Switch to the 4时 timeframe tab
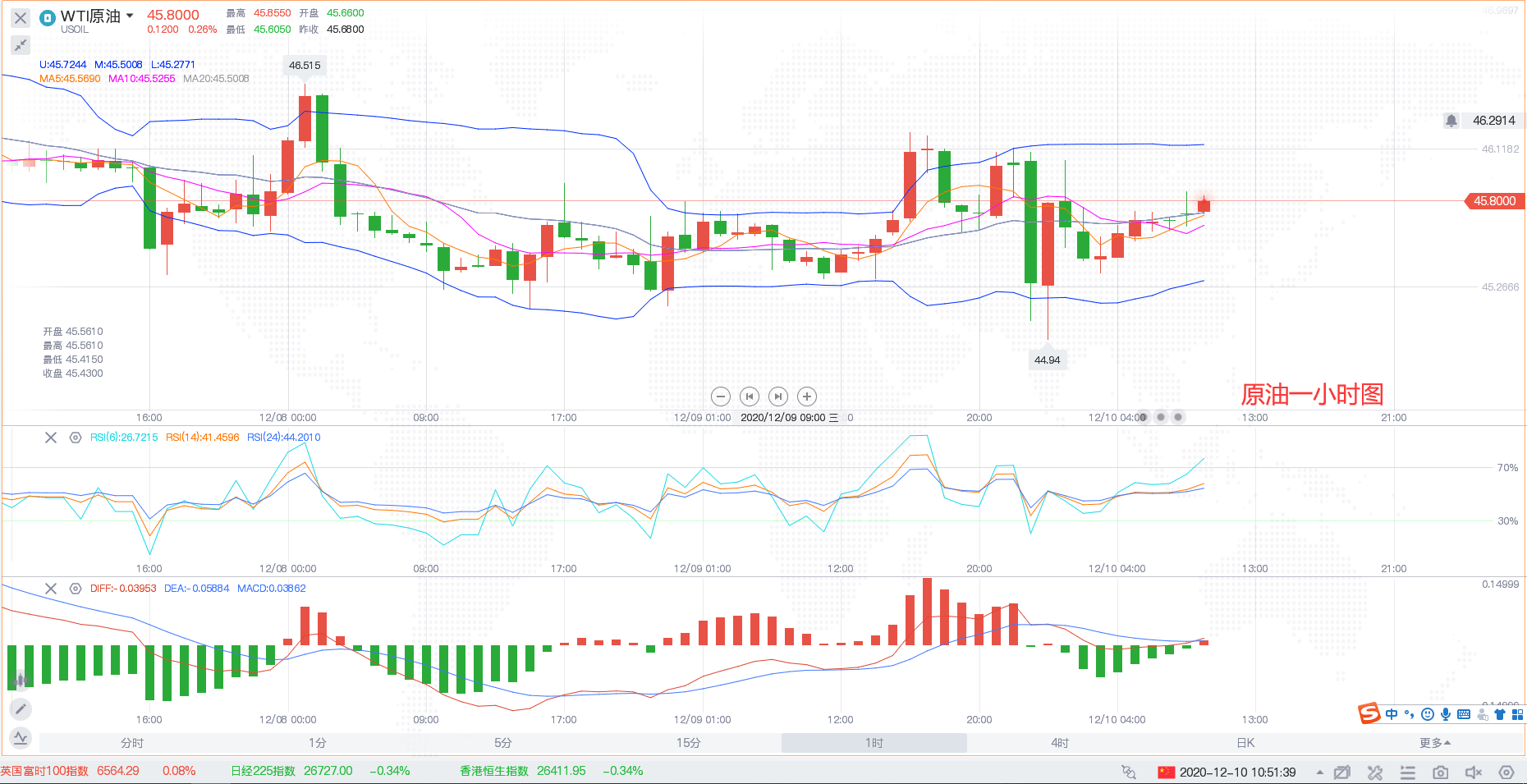The width and height of the screenshot is (1527, 784). pyautogui.click(x=1060, y=743)
